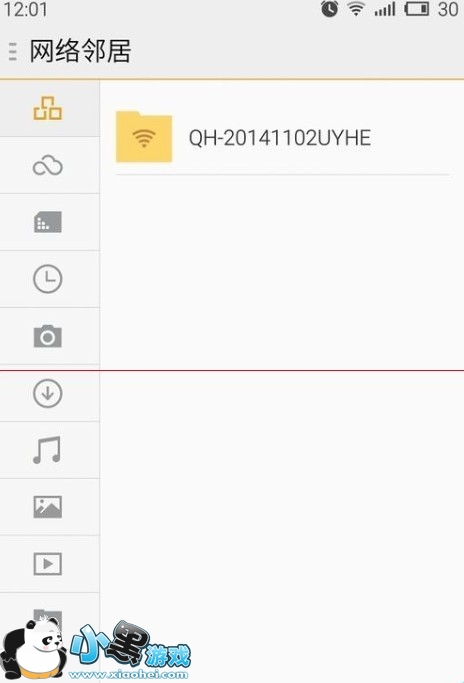Open the cloud storage sidebar icon
The image size is (464, 683).
pos(48,166)
